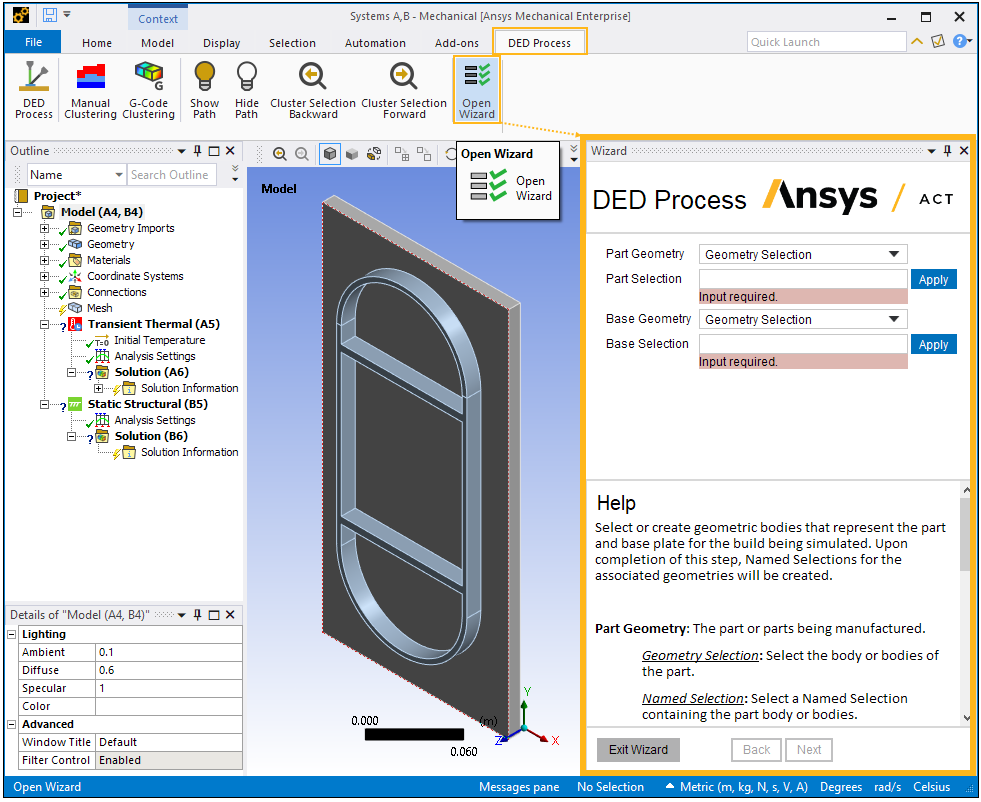Select Cluster Selection Forward
This screenshot has width=981, height=802.
click(404, 89)
